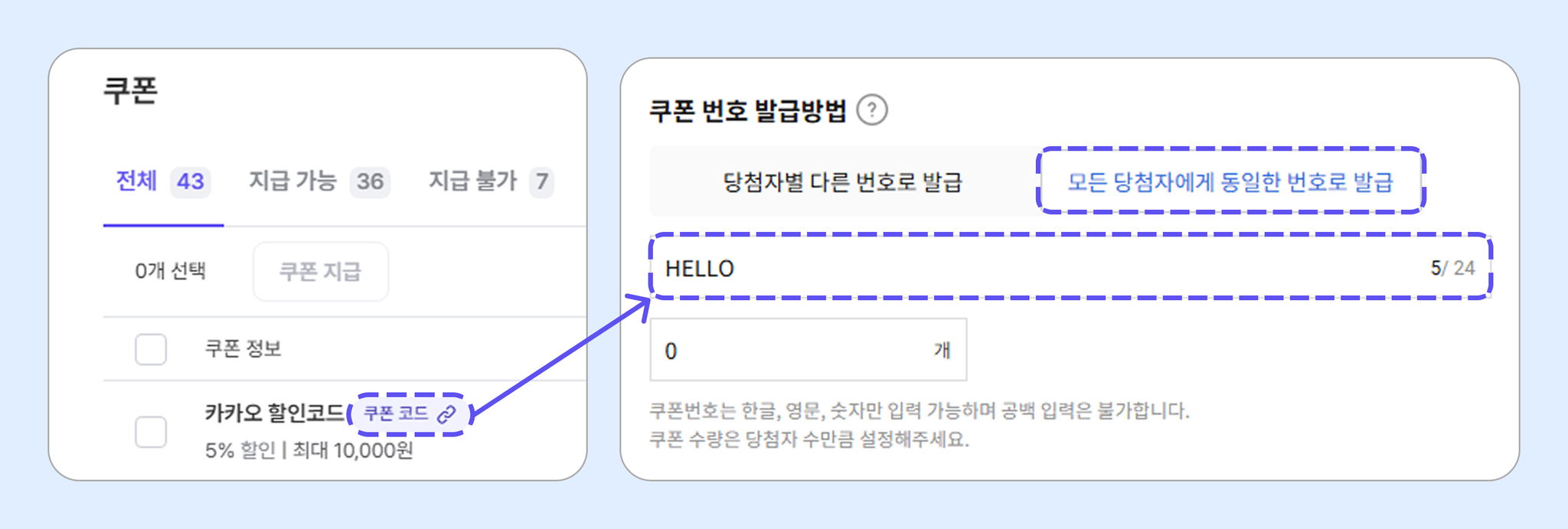Click the question mark help icon
Image resolution: width=1568 pixels, height=529 pixels.
tap(872, 110)
